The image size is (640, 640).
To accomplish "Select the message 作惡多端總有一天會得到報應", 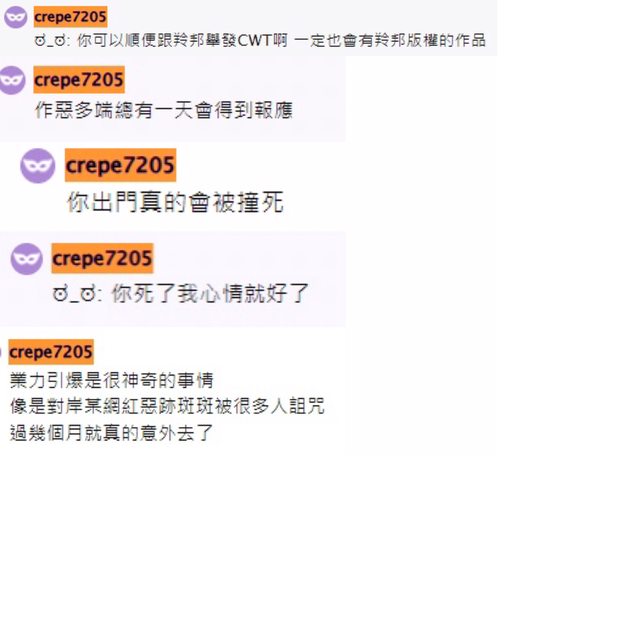I will tap(164, 110).
